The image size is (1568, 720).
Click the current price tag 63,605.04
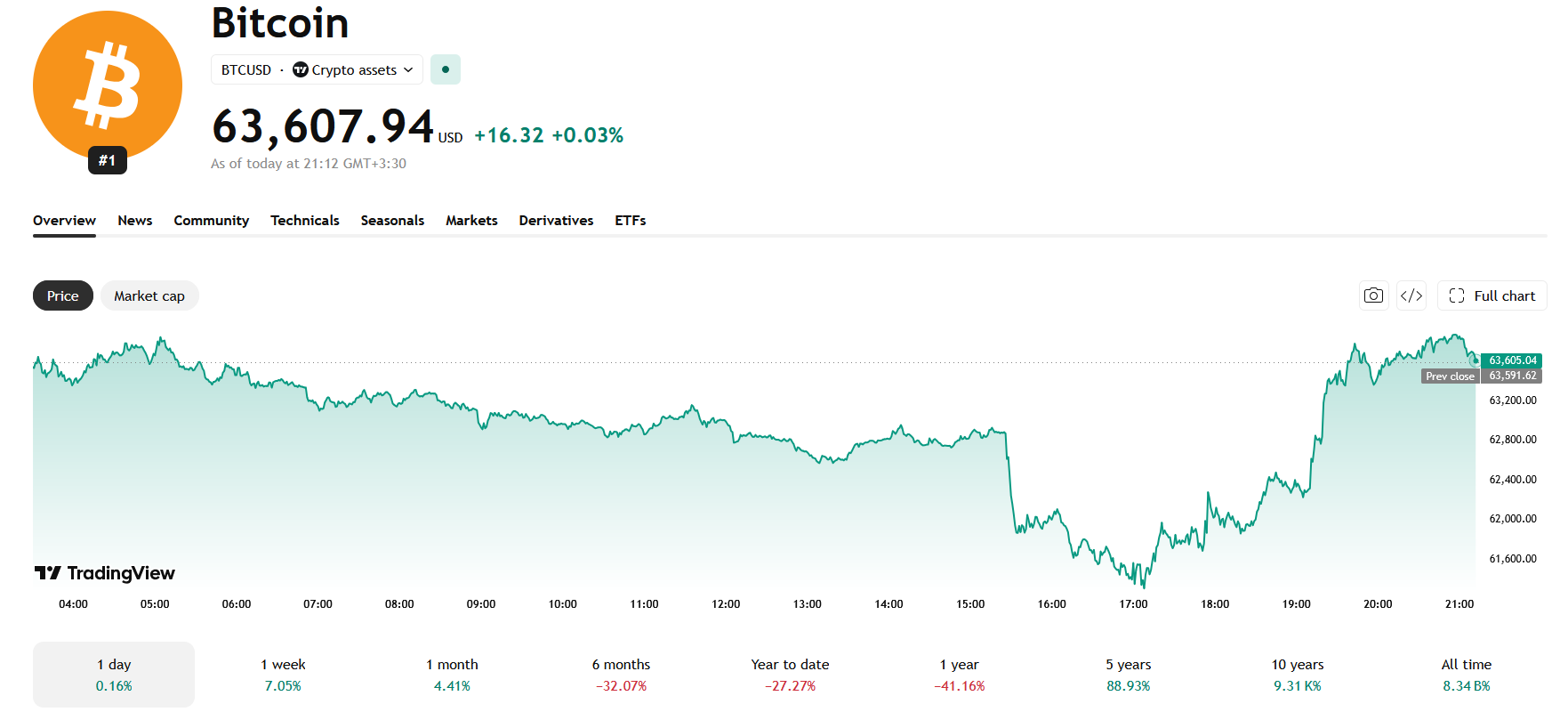pyautogui.click(x=1512, y=360)
